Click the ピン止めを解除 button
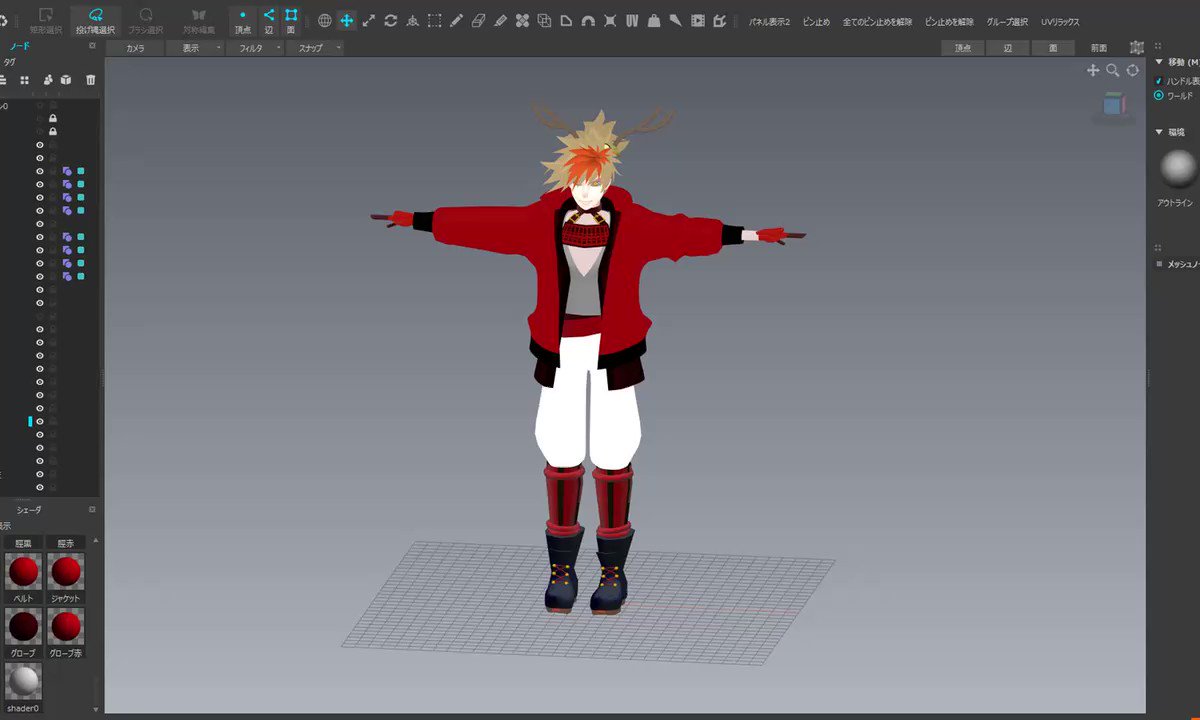The width and height of the screenshot is (1200, 720). (949, 21)
